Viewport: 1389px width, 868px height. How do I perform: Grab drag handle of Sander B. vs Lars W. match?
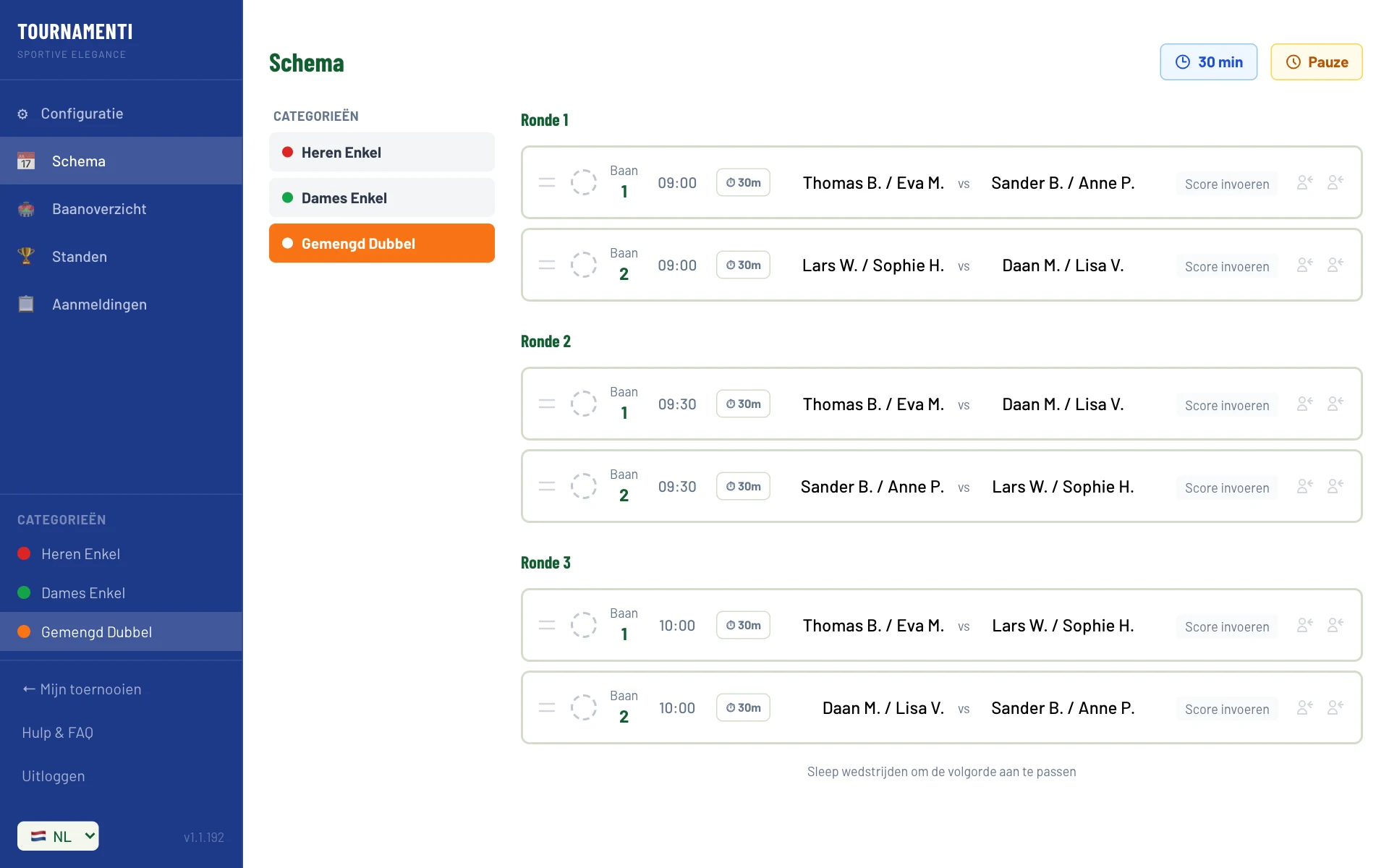[547, 487]
